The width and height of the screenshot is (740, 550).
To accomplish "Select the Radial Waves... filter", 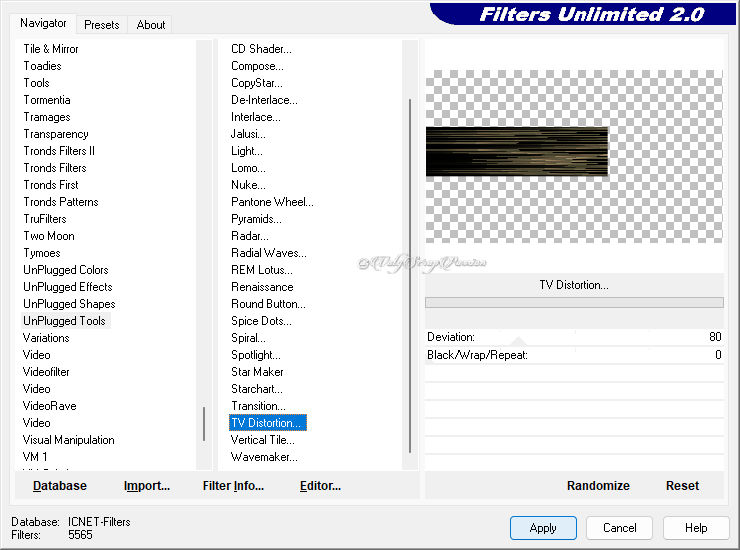I will 268,253.
